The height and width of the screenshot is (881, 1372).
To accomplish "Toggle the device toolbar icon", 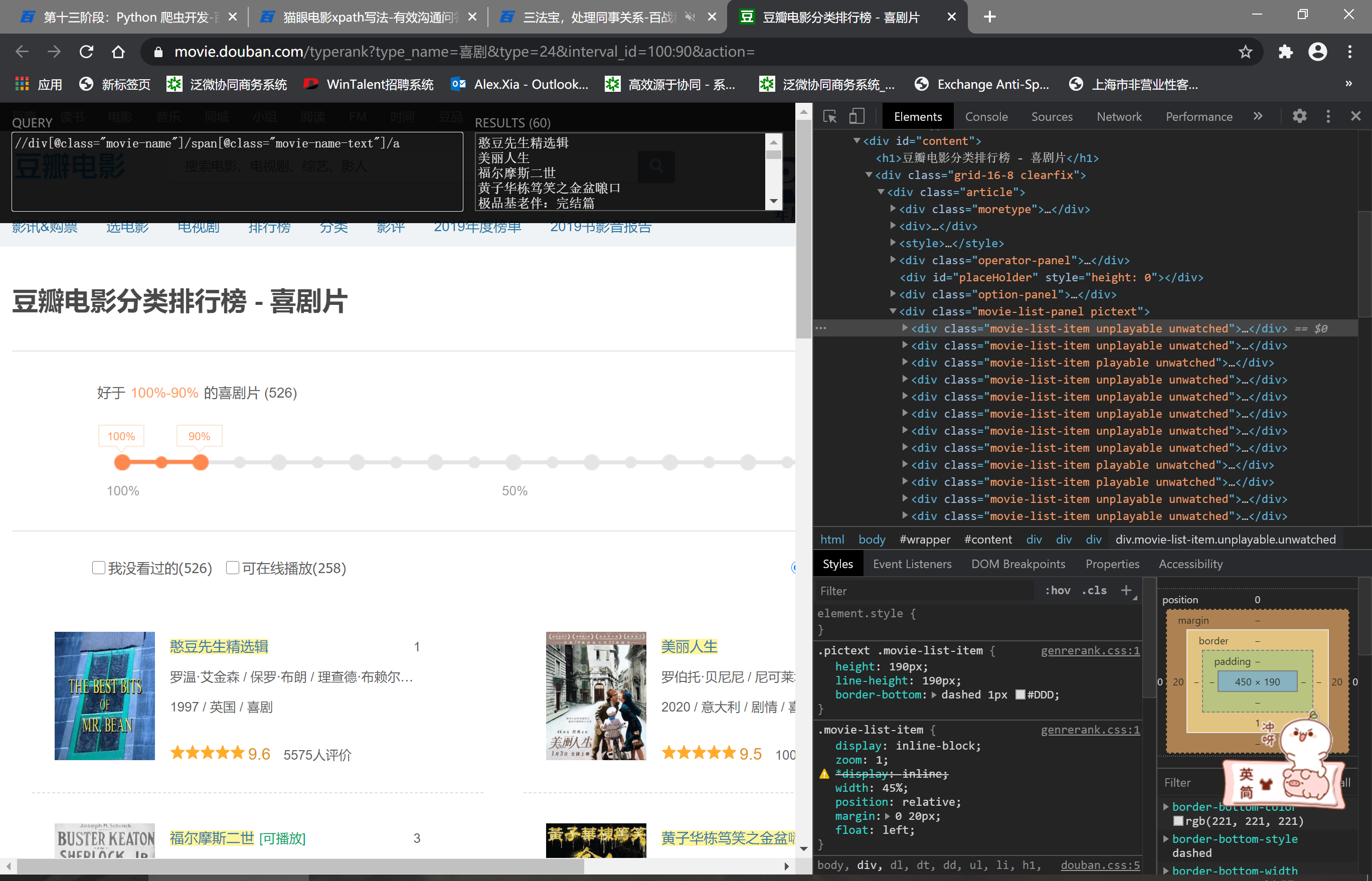I will (x=856, y=116).
